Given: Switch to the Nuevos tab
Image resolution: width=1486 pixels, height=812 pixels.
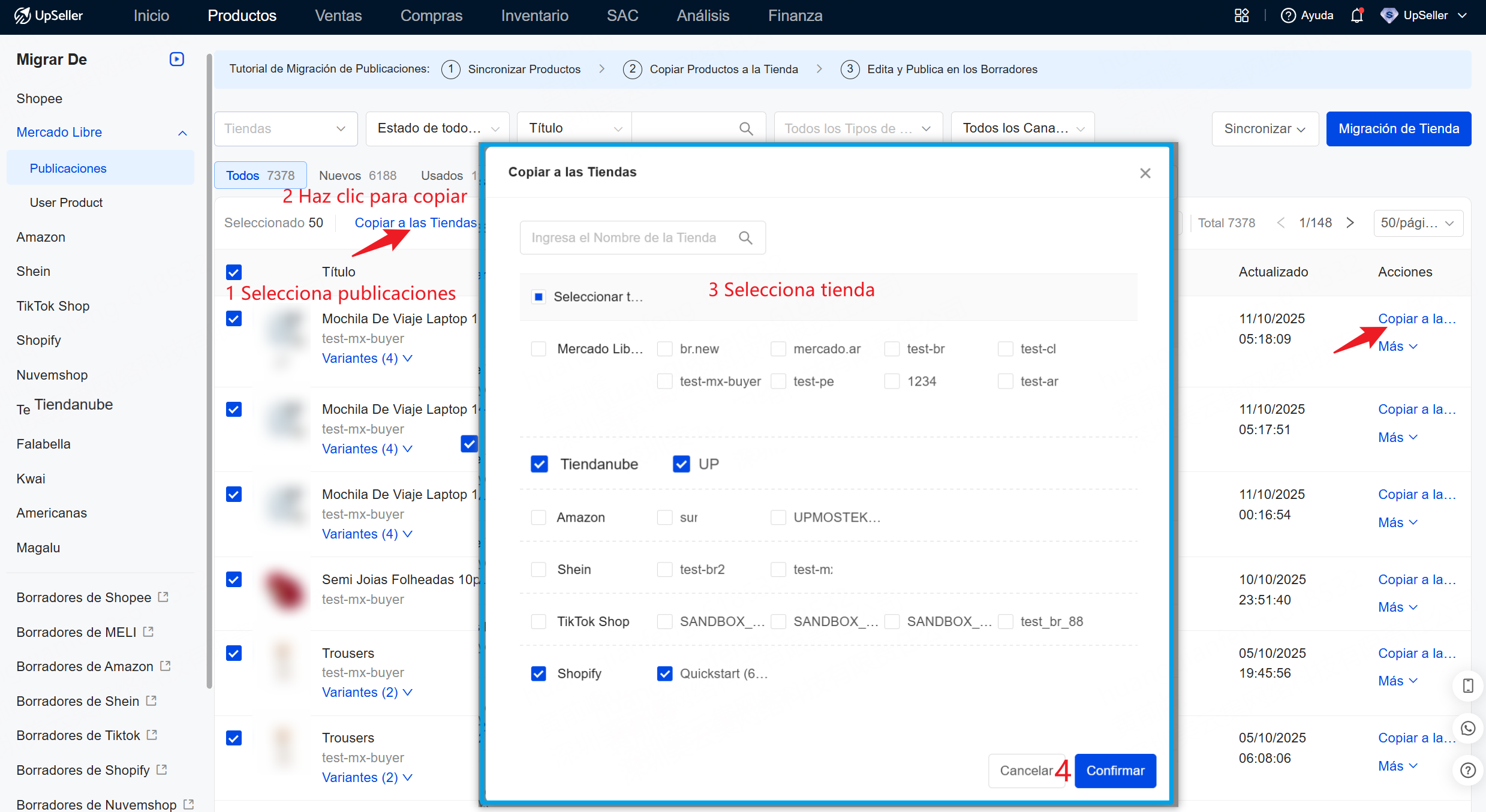Looking at the screenshot, I should pyautogui.click(x=357, y=176).
